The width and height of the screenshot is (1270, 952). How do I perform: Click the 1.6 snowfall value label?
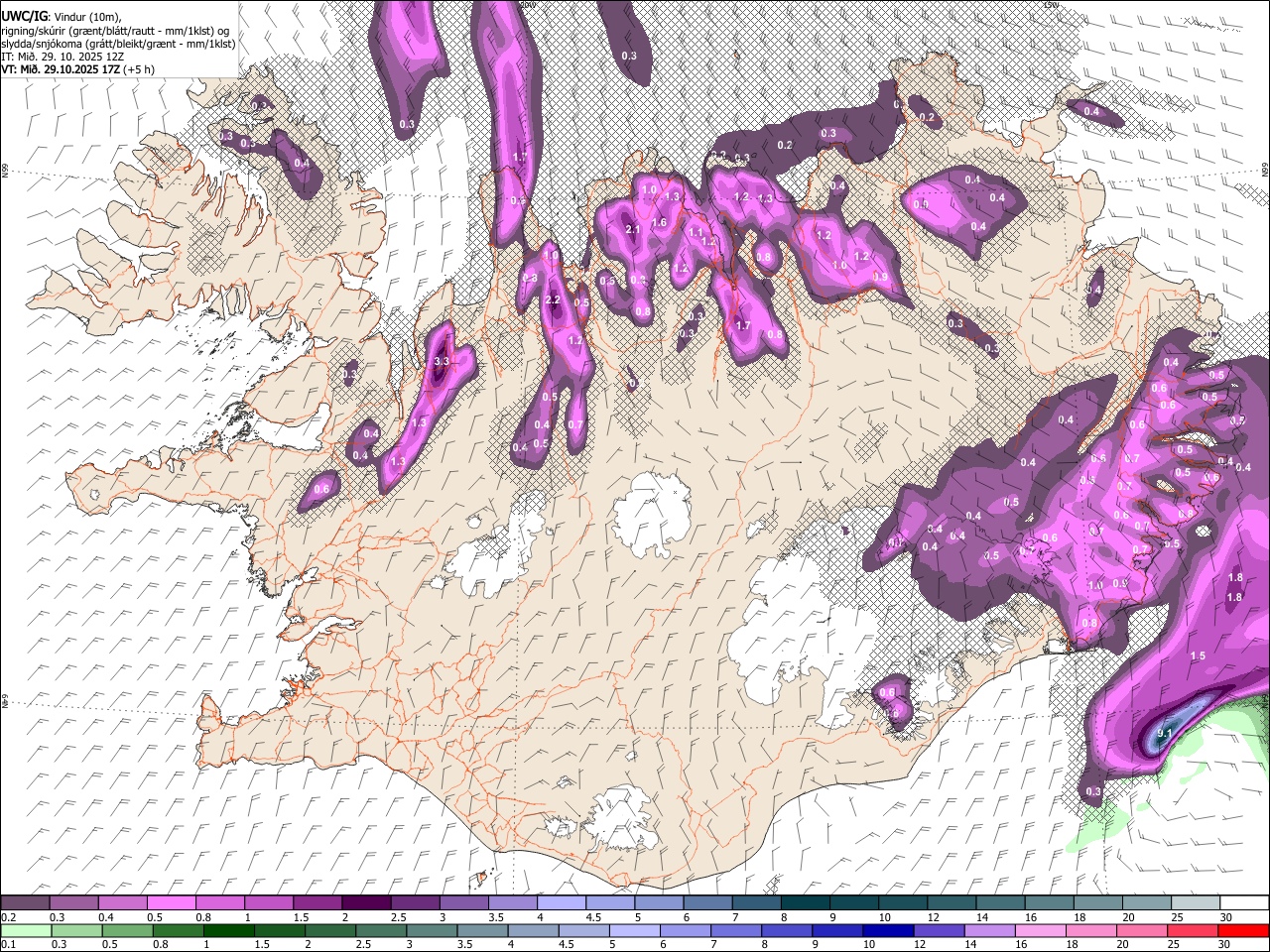659,223
